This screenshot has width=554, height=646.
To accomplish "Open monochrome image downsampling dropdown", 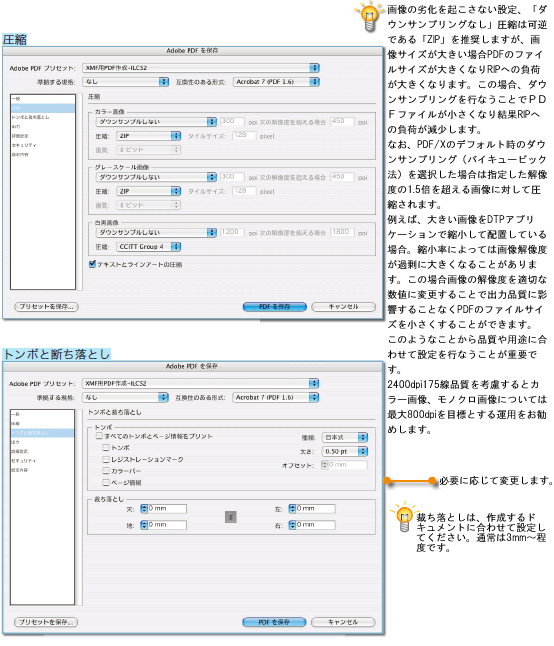I will 156,232.
